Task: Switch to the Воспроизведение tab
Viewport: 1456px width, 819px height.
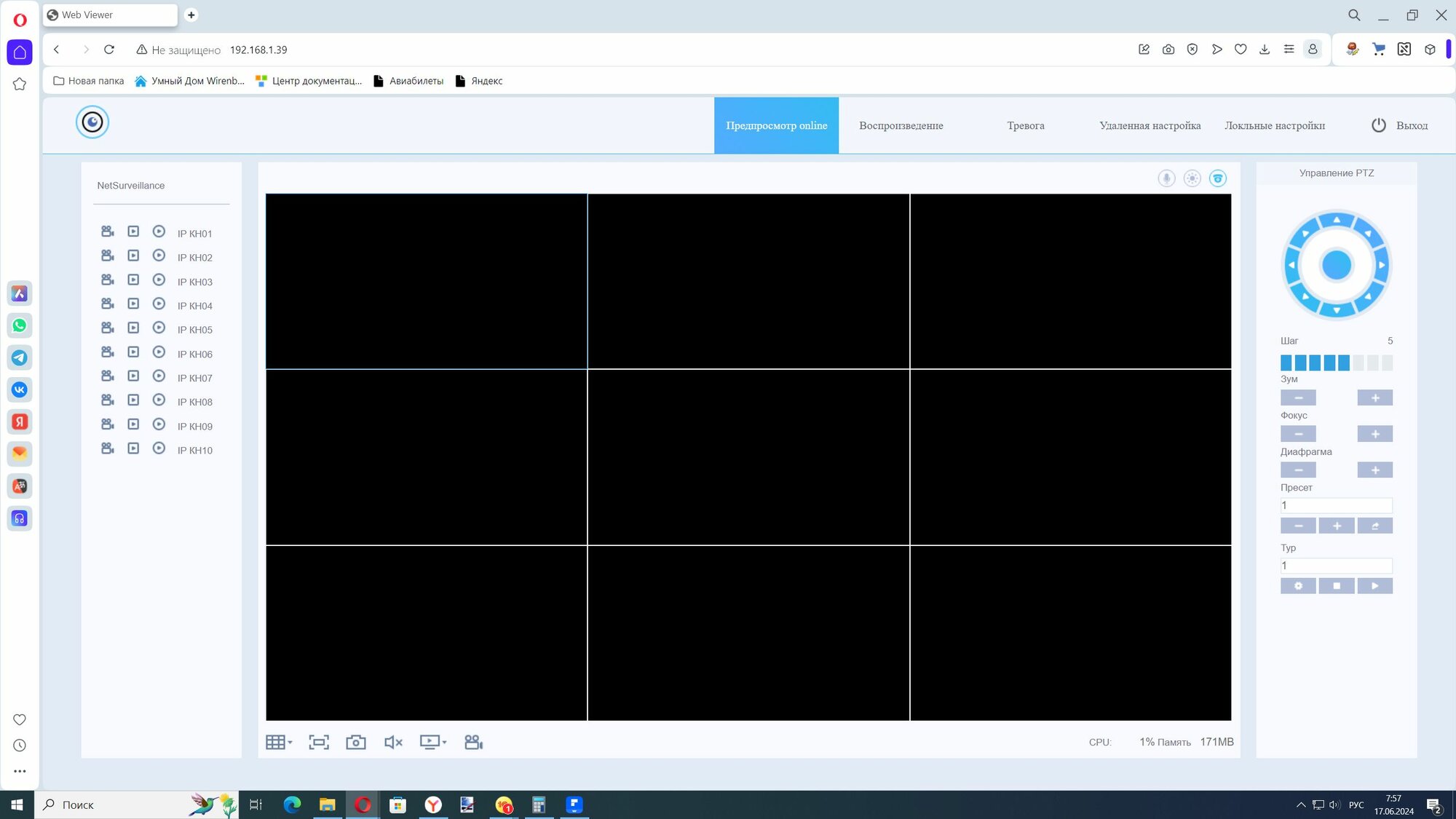Action: [901, 125]
